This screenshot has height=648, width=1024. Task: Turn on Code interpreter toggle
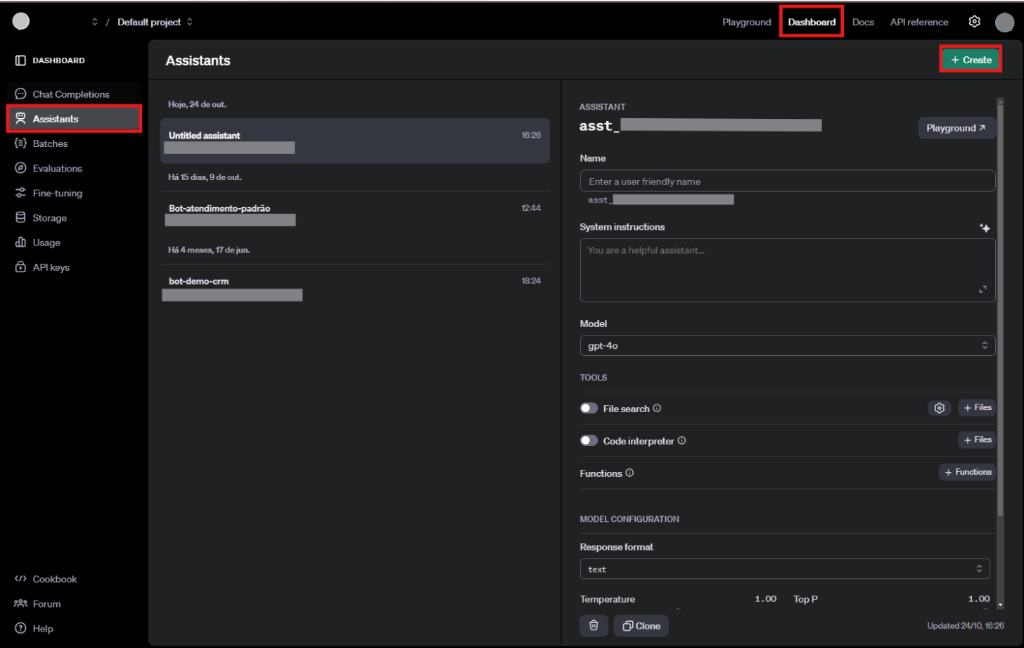[589, 440]
